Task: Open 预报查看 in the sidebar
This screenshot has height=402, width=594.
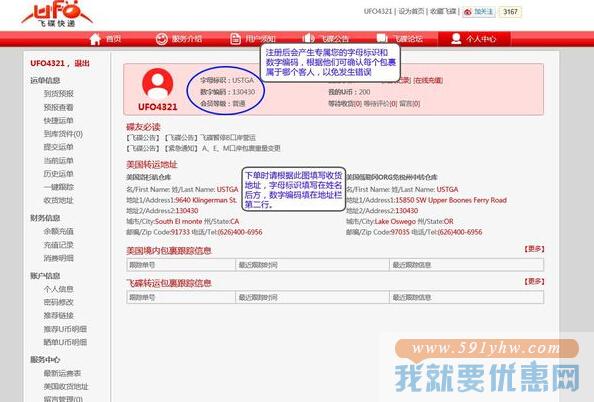Action: 58,107
